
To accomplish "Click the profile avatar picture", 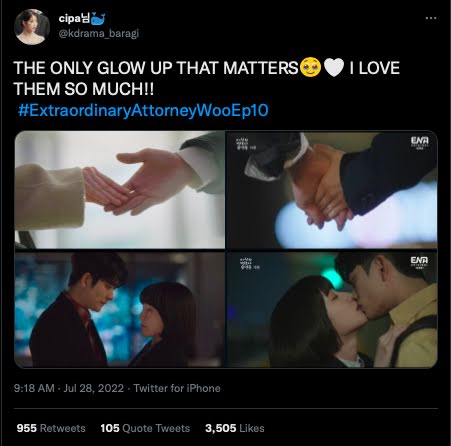I will pyautogui.click(x=32, y=27).
